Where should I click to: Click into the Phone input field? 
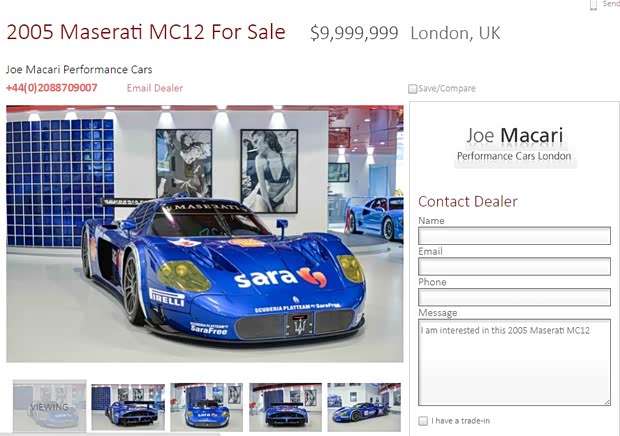(x=514, y=297)
